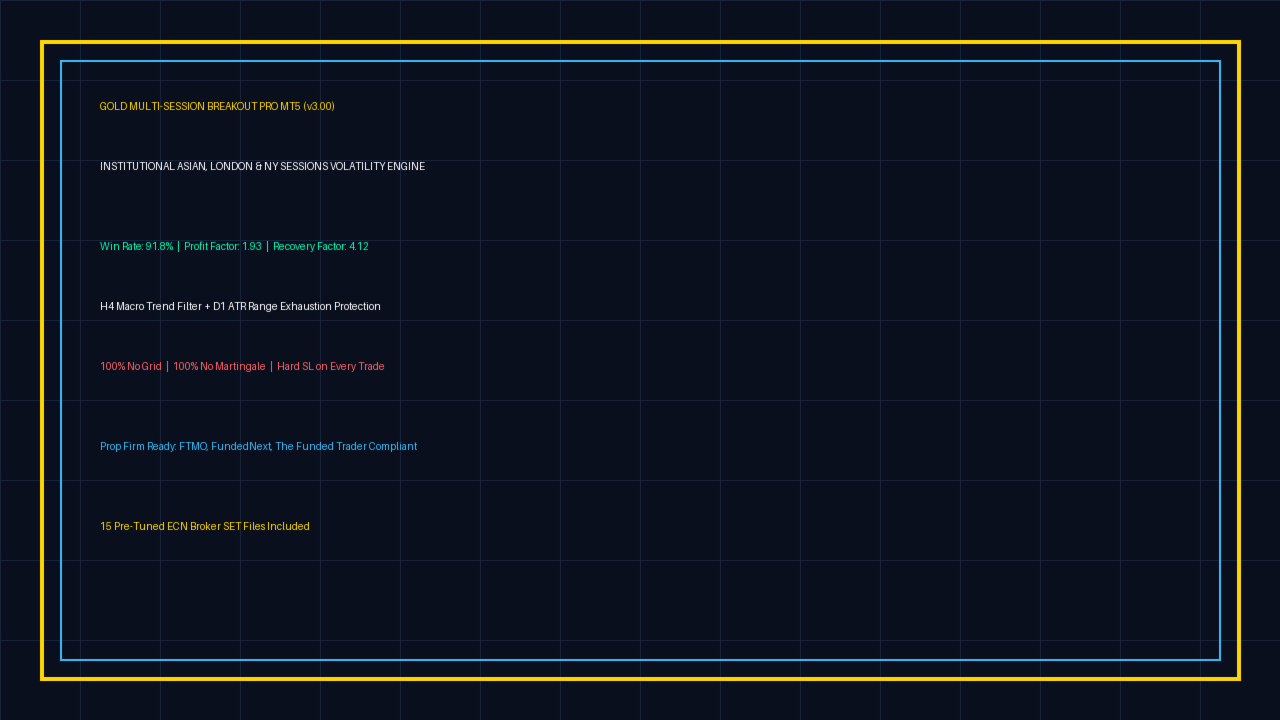The image size is (1280, 720).
Task: Select the 'Profit Factor: 1.93' text
Action: pyautogui.click(x=223, y=246)
